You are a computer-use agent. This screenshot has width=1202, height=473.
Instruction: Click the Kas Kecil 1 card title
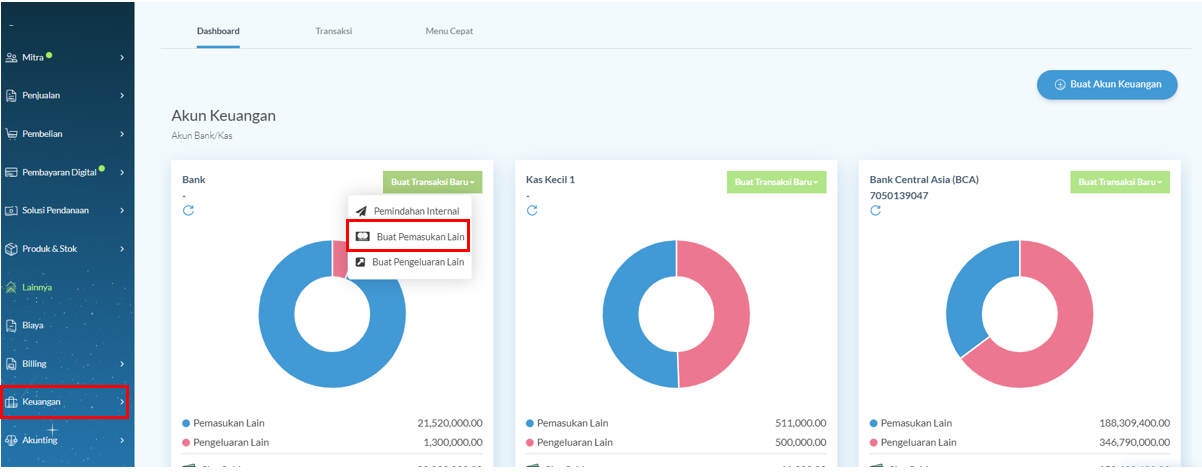coord(551,180)
